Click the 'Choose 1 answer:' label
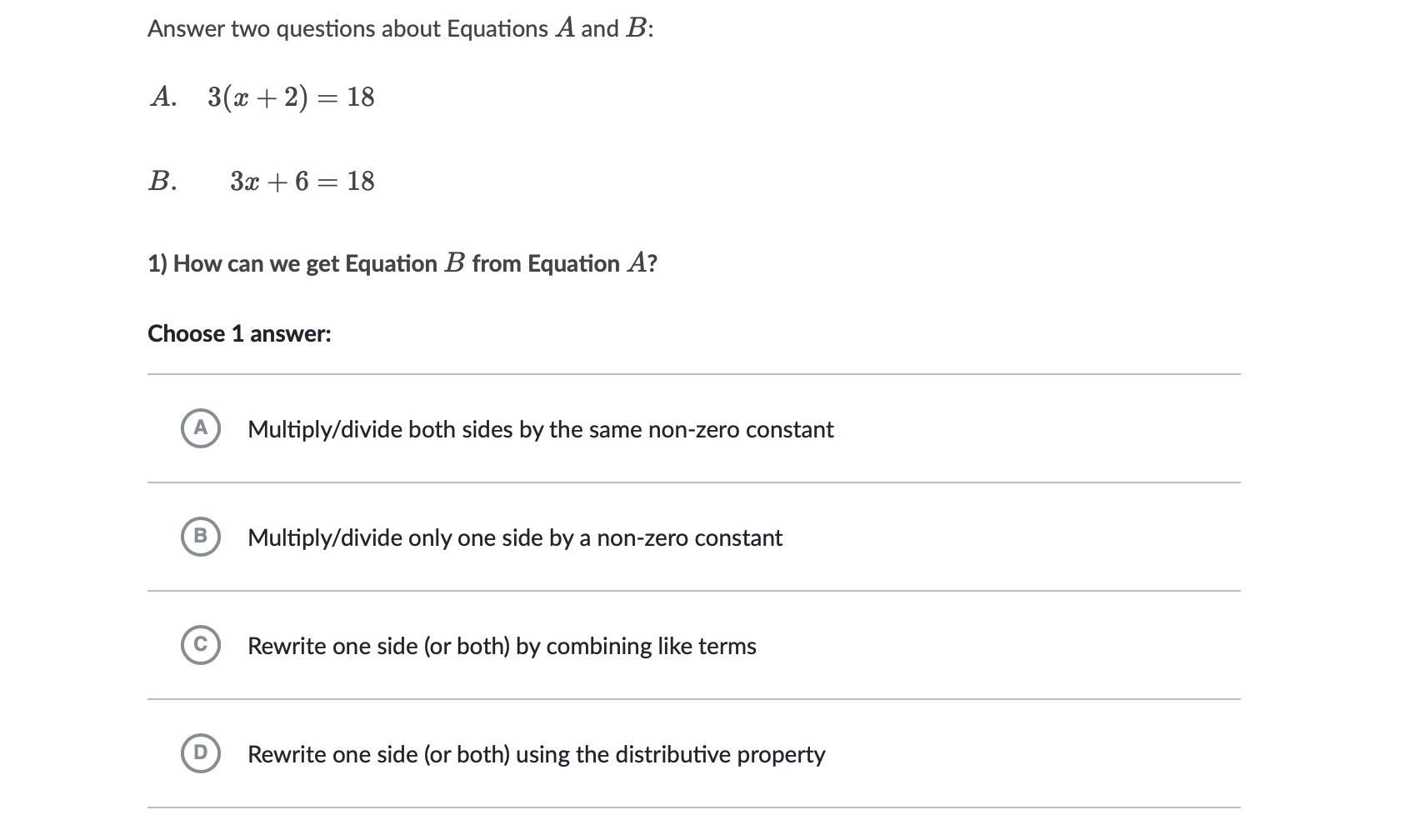1410x840 pixels. coord(239,333)
